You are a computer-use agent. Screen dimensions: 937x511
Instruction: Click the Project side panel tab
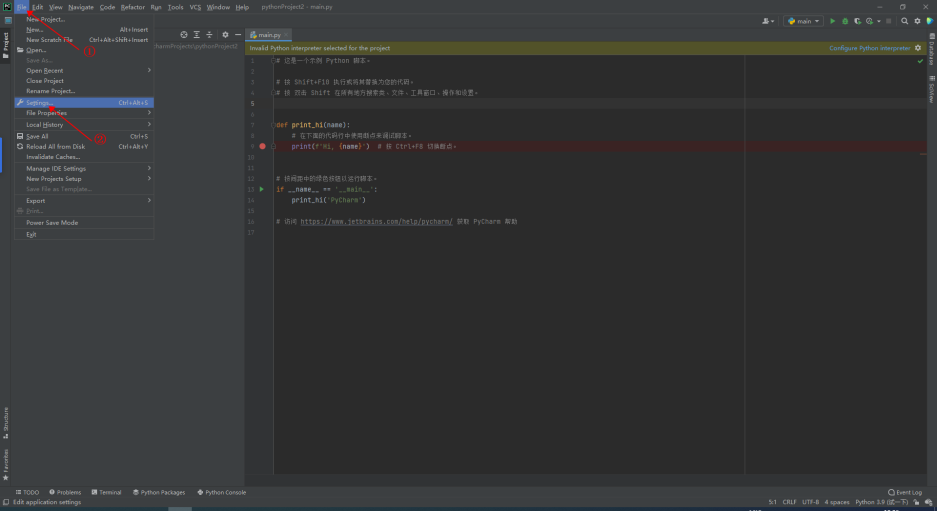(6, 45)
